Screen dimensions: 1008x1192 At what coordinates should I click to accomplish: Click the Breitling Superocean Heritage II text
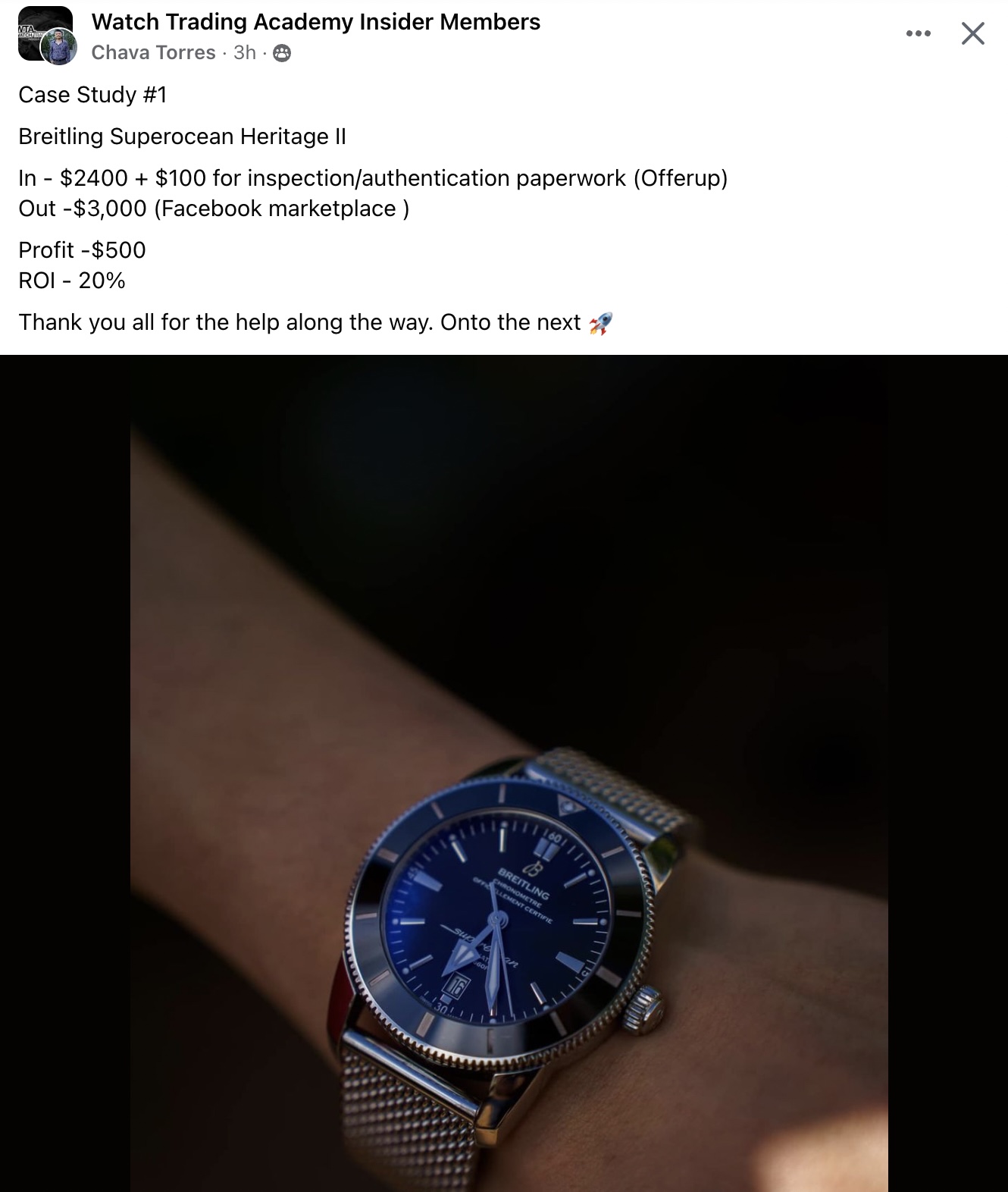(182, 136)
